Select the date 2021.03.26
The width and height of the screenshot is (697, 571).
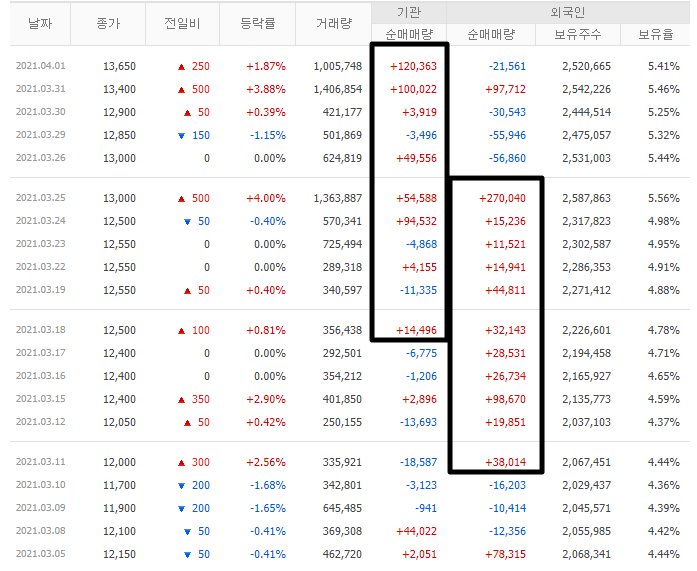pos(40,158)
